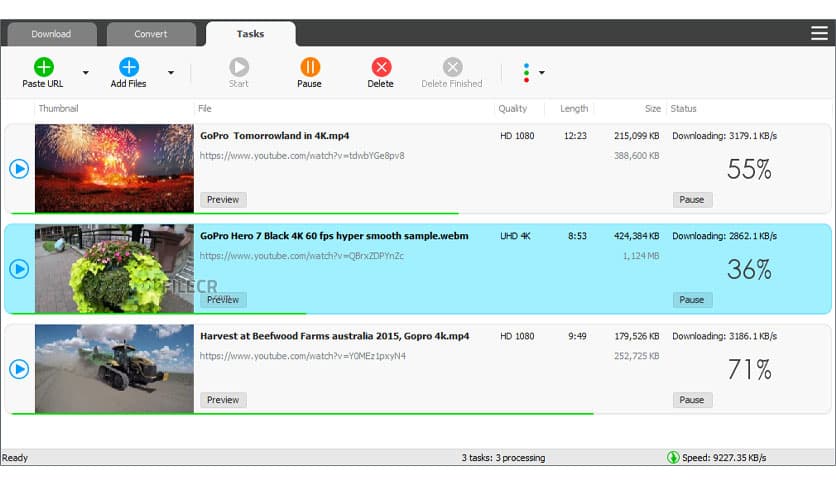Click the green progress bar of the Harvest task
This screenshot has height=484, width=836.
[x=302, y=413]
